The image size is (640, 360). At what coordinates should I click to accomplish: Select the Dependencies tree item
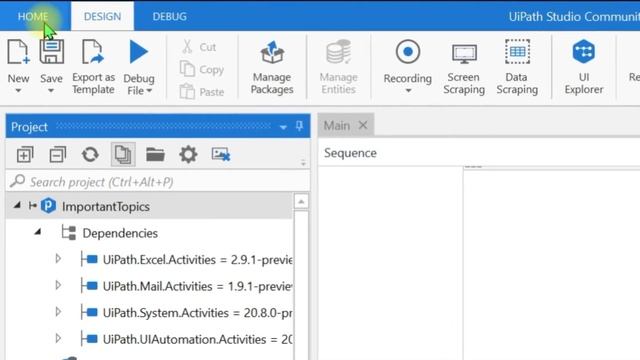pyautogui.click(x=120, y=233)
